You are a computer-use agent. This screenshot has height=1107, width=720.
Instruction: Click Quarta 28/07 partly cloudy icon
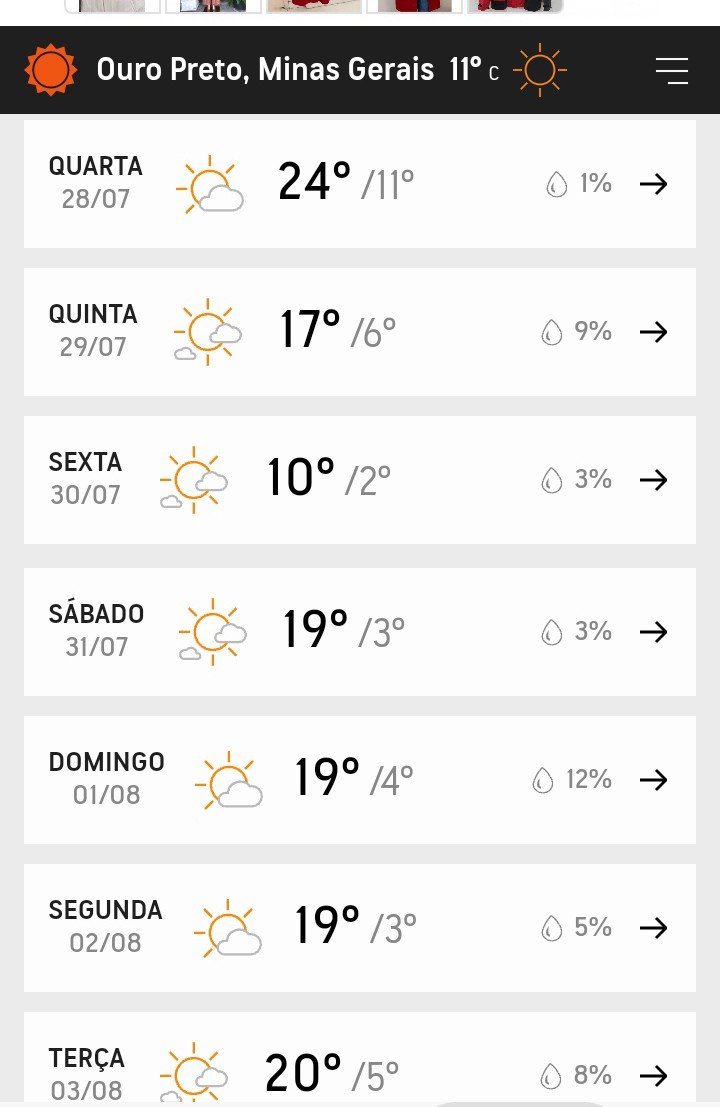[210, 184]
